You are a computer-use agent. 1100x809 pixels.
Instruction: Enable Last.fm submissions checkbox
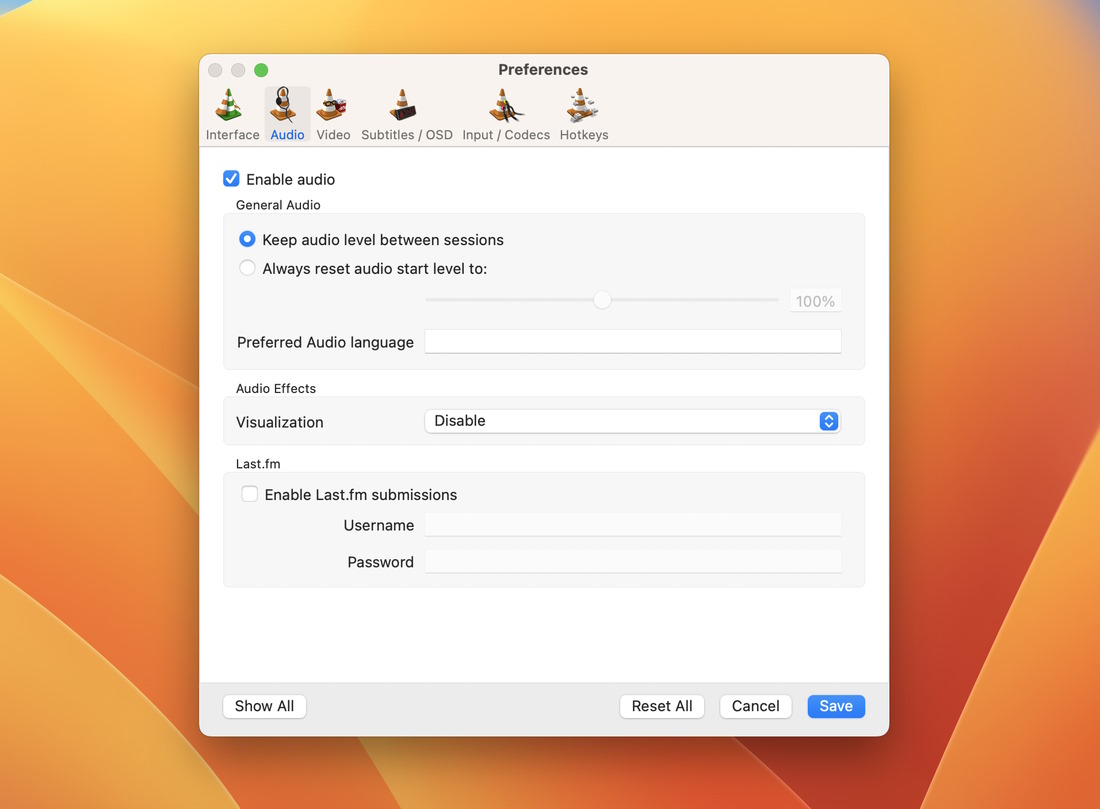[250, 494]
